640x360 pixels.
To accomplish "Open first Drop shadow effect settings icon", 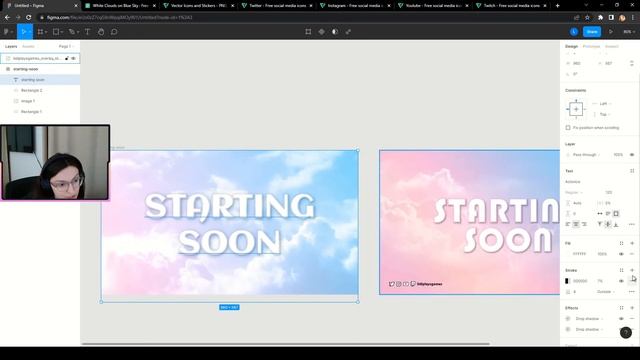I will 568,318.
